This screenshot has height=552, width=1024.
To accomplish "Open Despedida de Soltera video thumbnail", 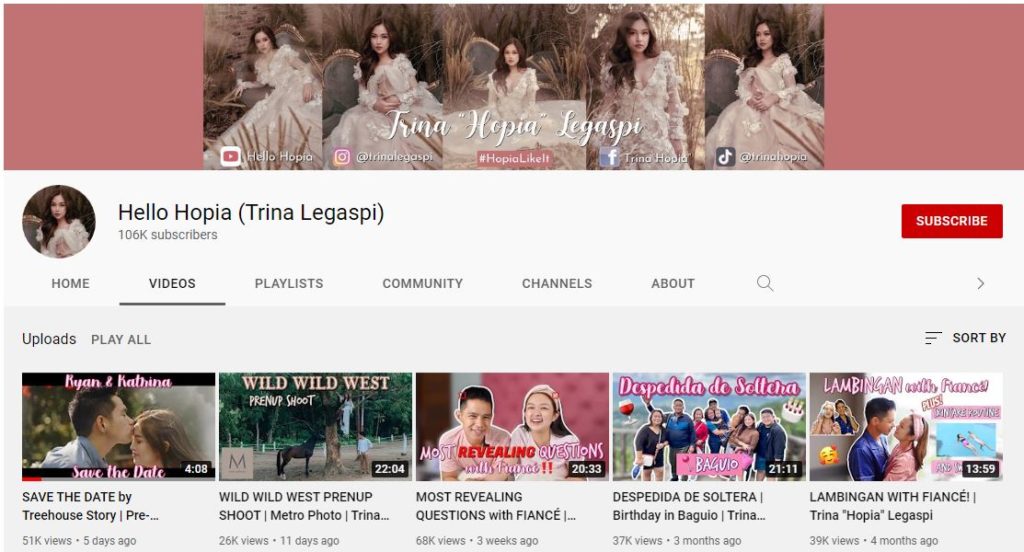I will pyautogui.click(x=709, y=427).
